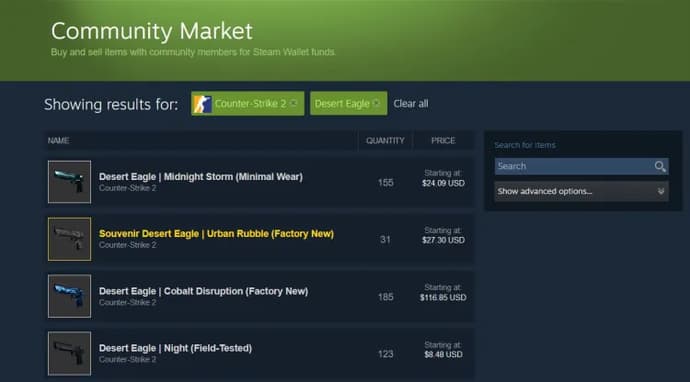Click Counter-Strike 2 subtitle under Cobalt Disruption

(x=128, y=303)
